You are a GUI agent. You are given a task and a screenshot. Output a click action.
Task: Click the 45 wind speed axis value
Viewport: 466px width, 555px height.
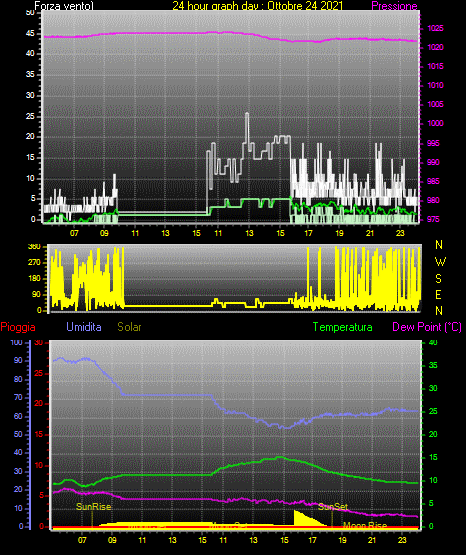click(30, 34)
